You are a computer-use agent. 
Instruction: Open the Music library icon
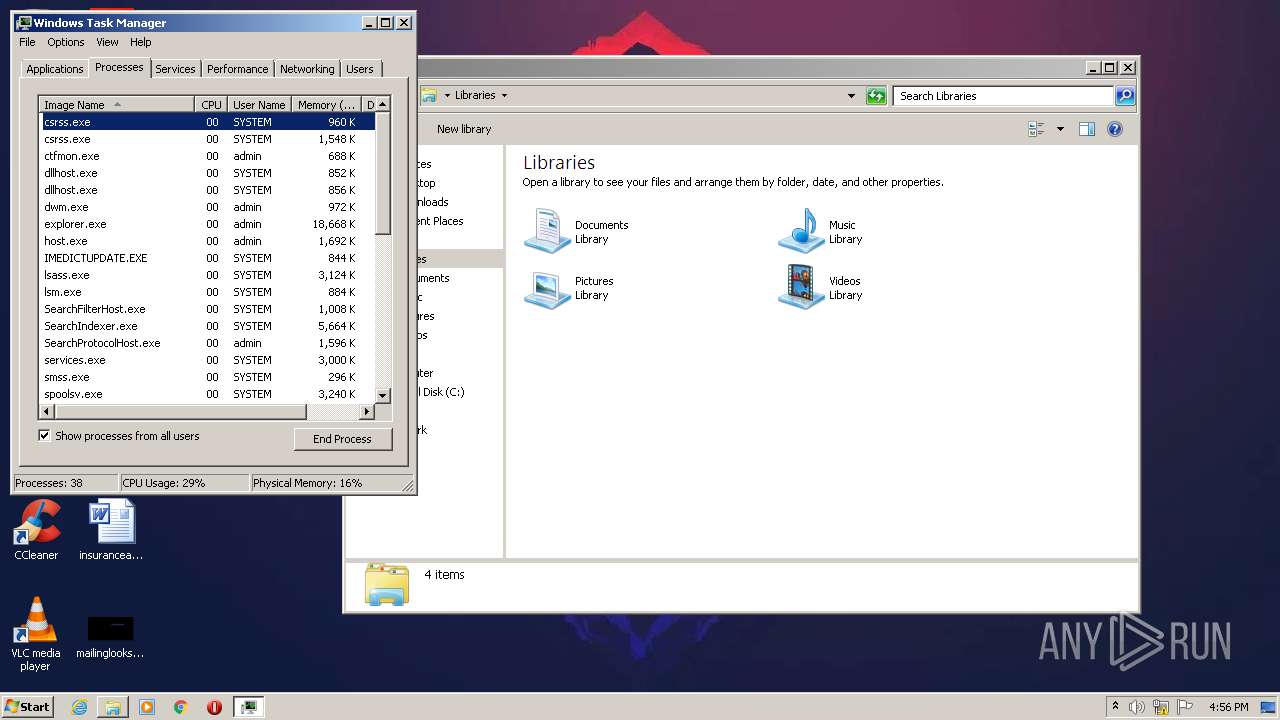coord(801,231)
